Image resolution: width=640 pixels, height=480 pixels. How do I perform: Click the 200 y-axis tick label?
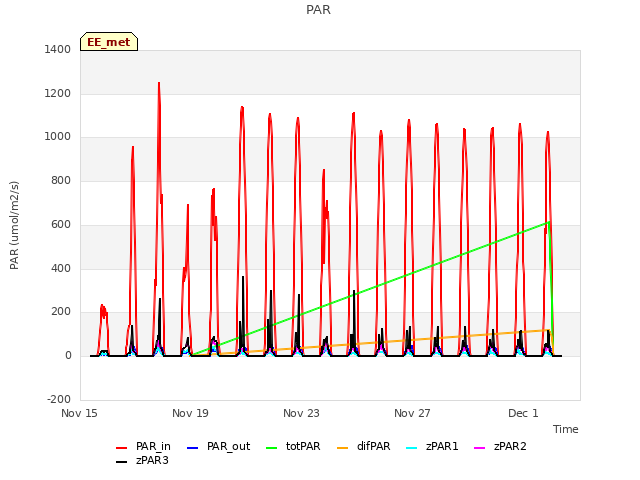[x=61, y=312]
